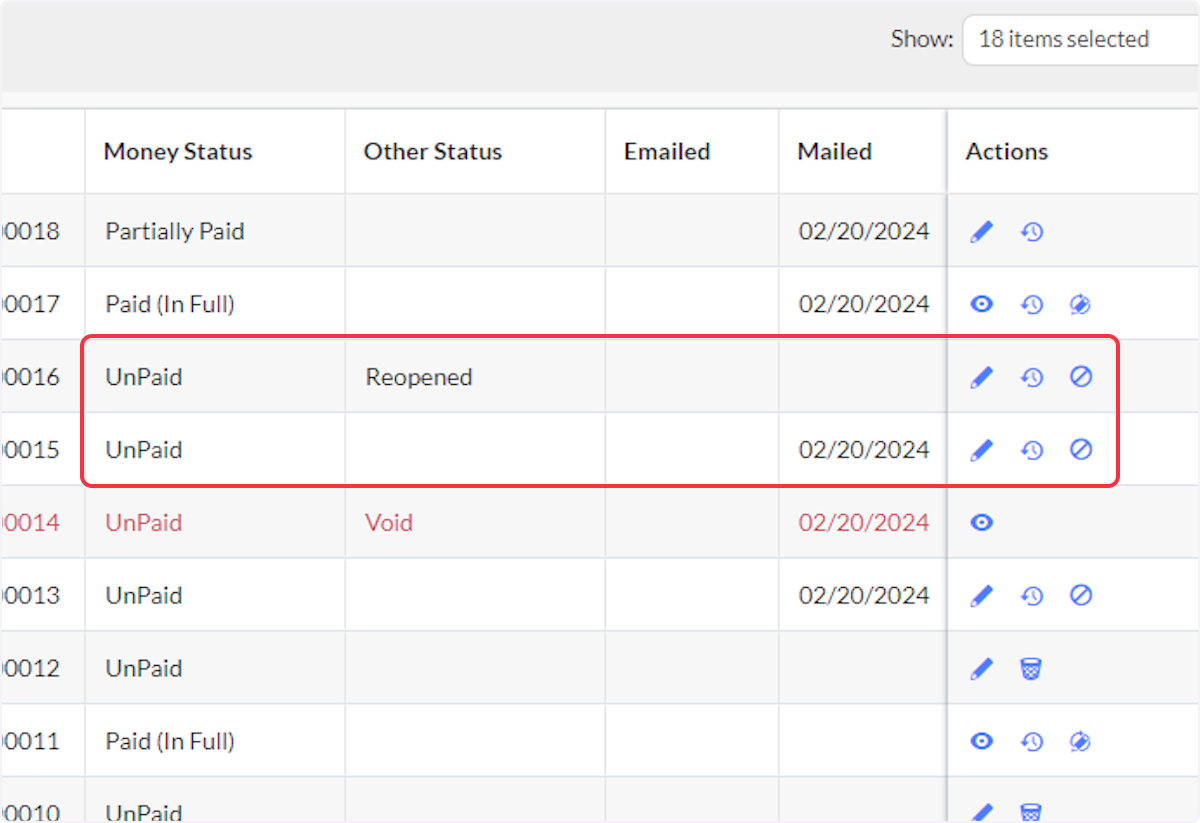The width and height of the screenshot is (1200, 823).
Task: Edit the Reopened invoice in row 0016
Action: coord(982,377)
